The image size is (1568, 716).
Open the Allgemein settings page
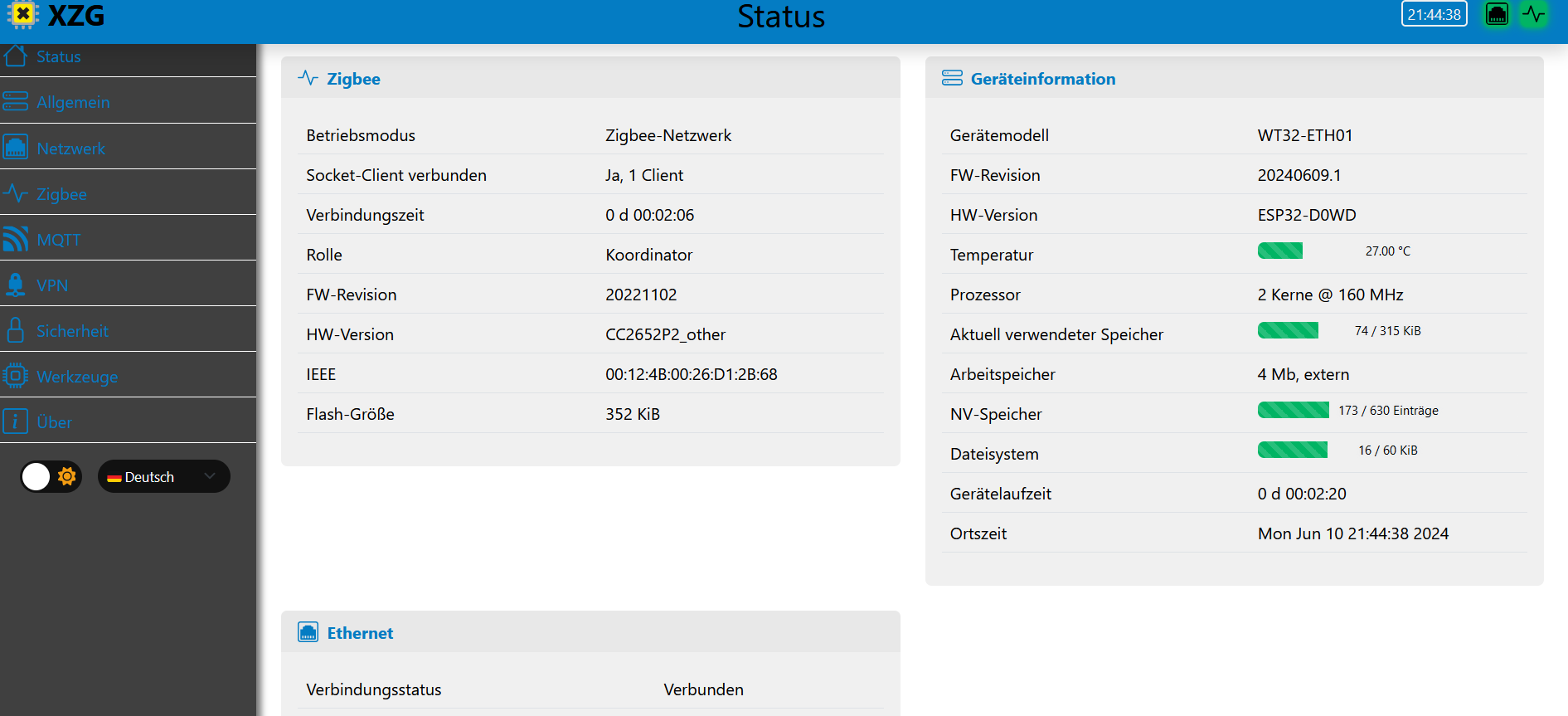tap(73, 102)
